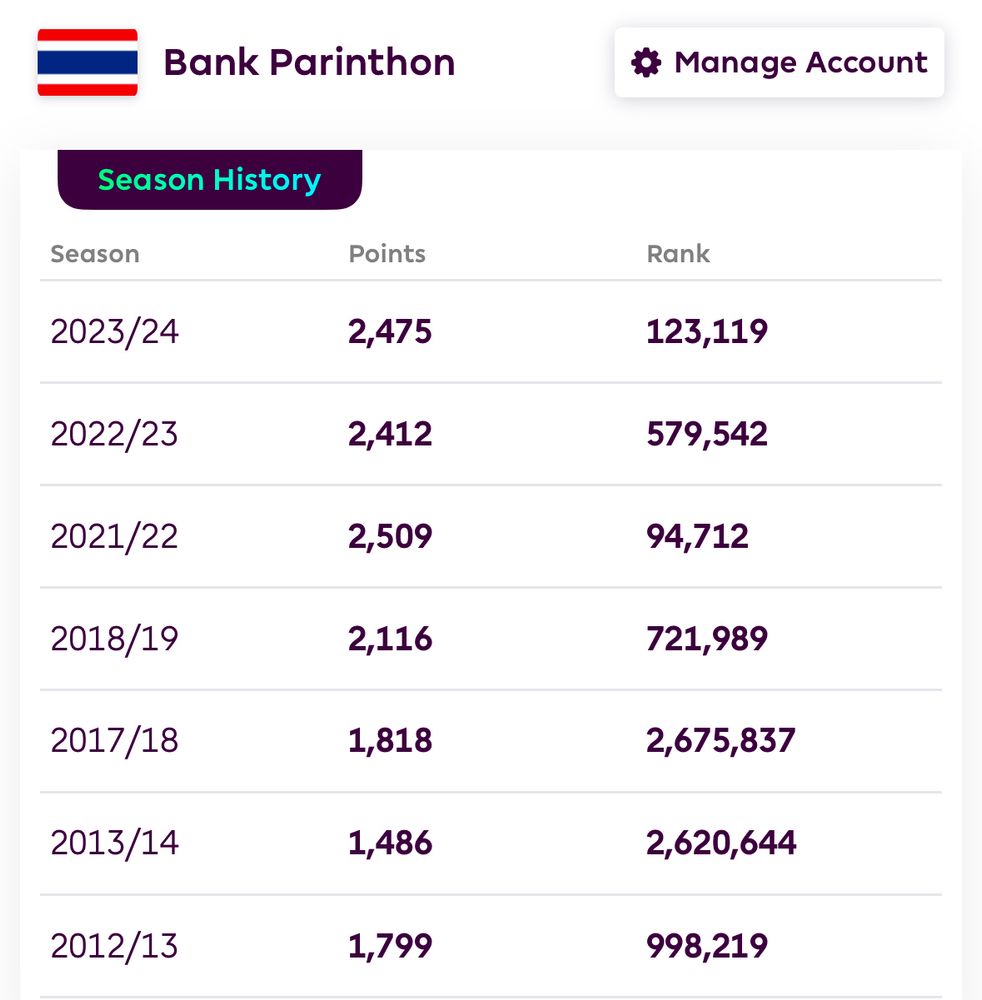
Task: Click the rank 998,219 value
Action: [x=707, y=945]
